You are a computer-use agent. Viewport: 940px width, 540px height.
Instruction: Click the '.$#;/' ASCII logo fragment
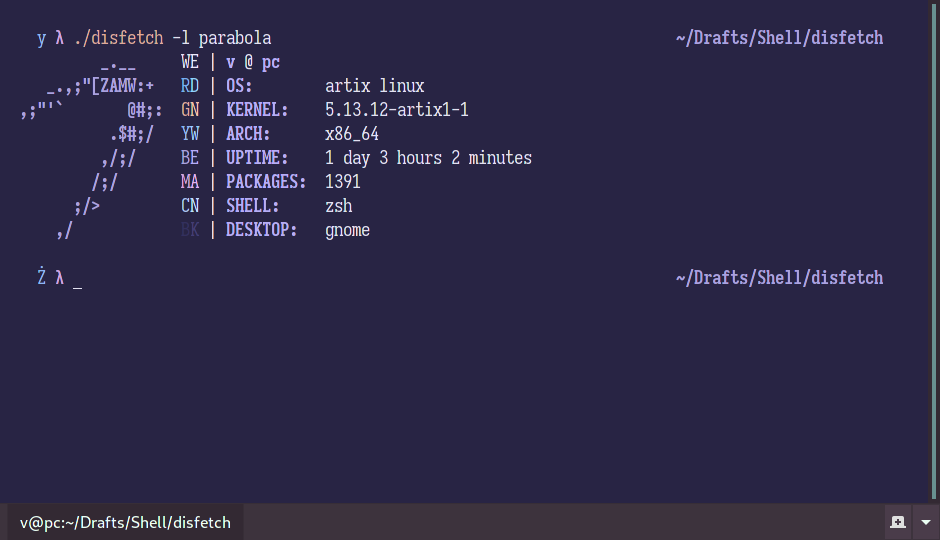pos(132,134)
